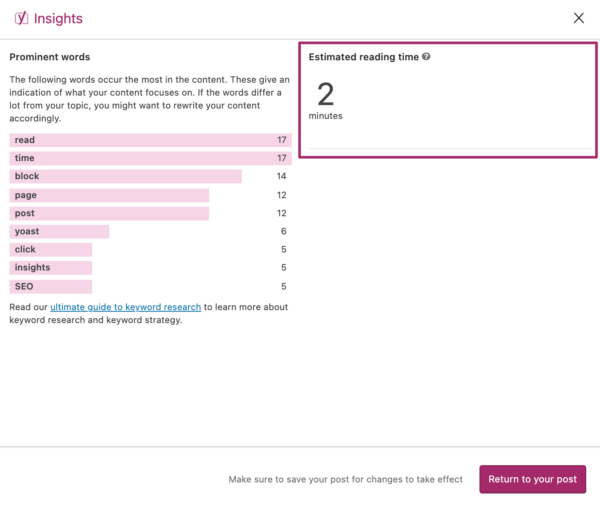
Task: Select the 'yoast' word bar
Action: (x=59, y=231)
